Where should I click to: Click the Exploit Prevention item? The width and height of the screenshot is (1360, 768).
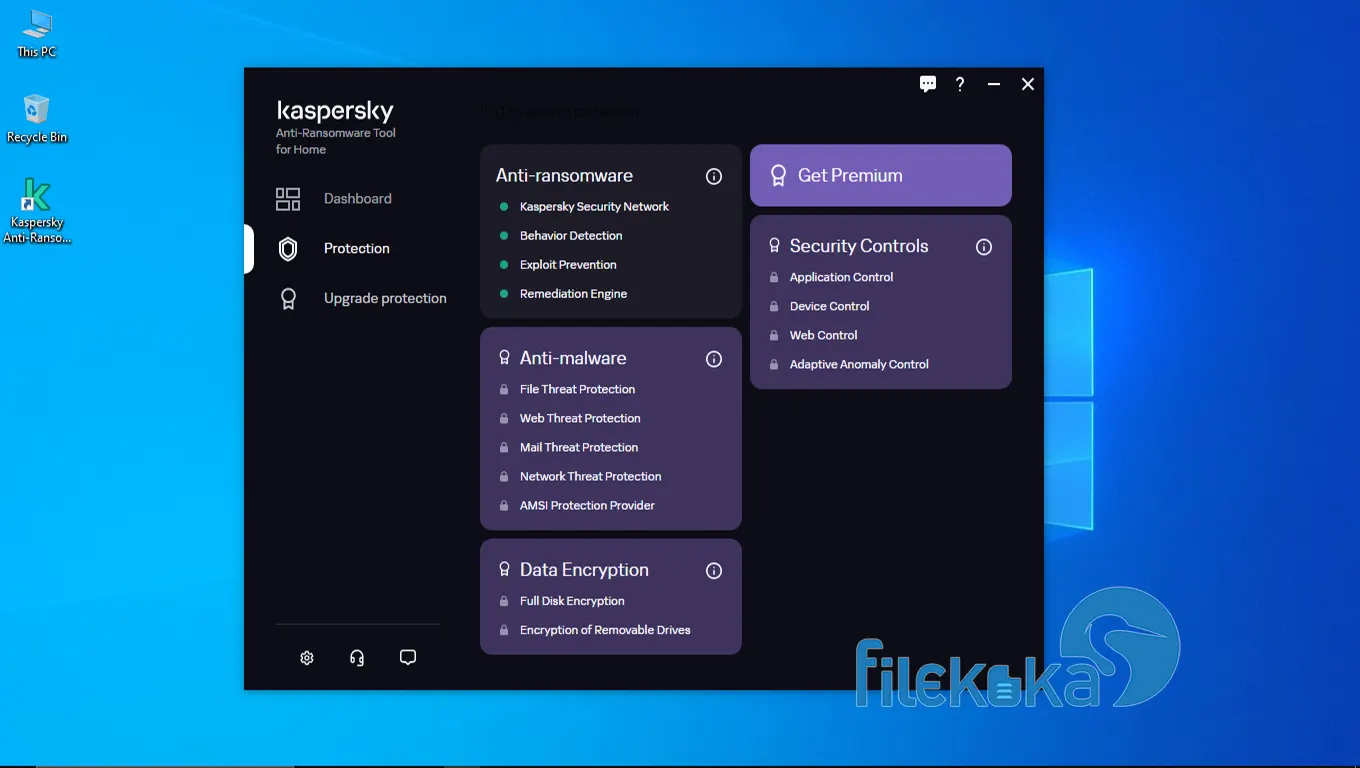[568, 265]
